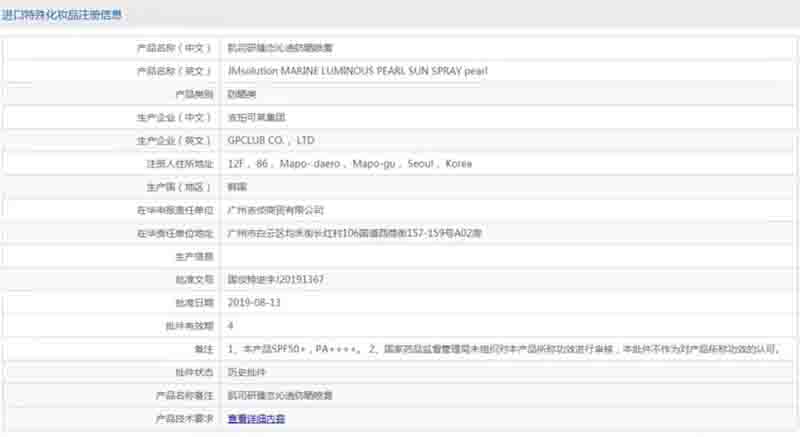Click the 产品技术要求 row label
800x437 pixels.
click(x=184, y=419)
